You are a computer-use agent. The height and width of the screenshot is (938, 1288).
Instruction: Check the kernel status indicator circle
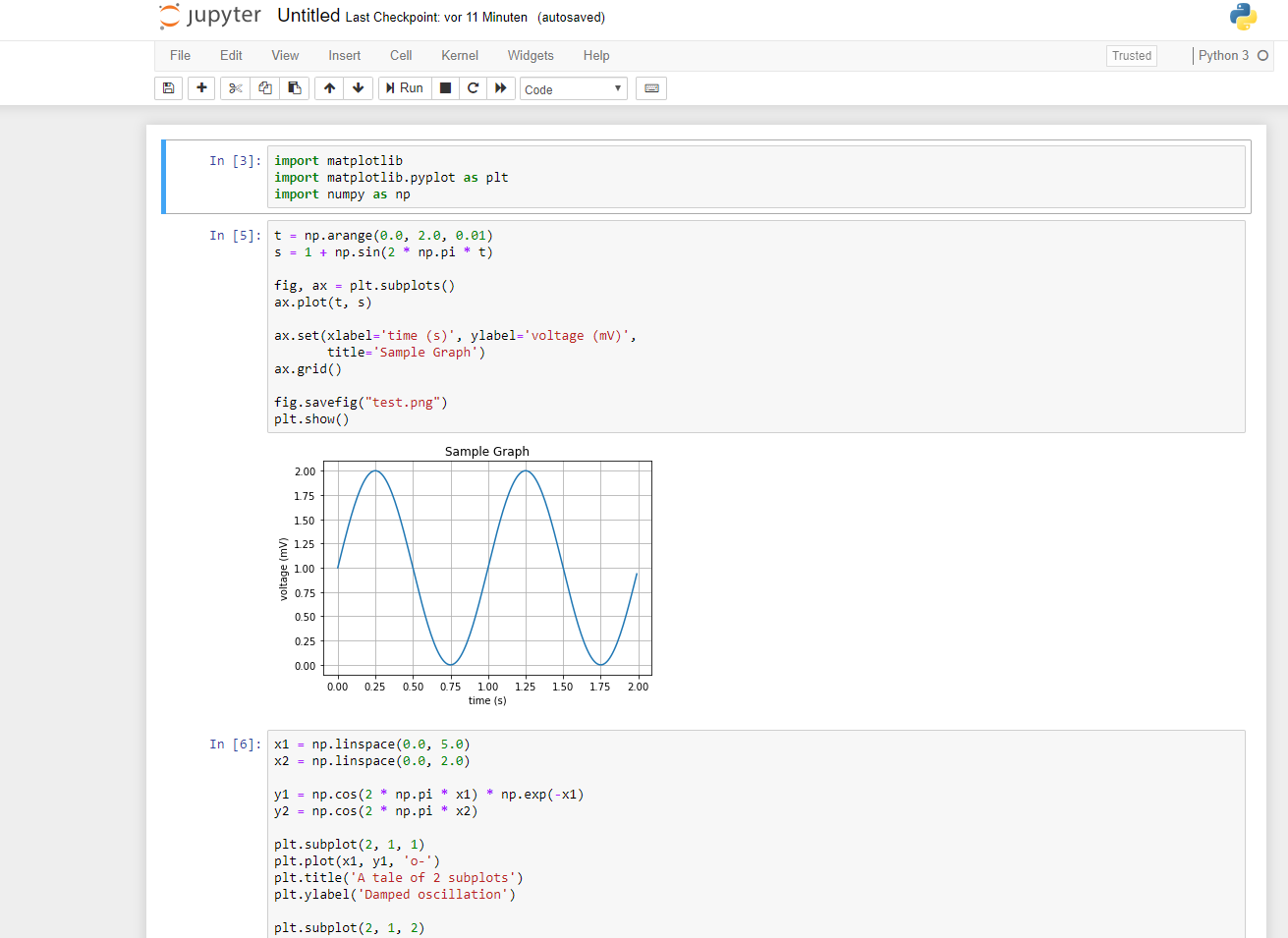click(x=1265, y=56)
